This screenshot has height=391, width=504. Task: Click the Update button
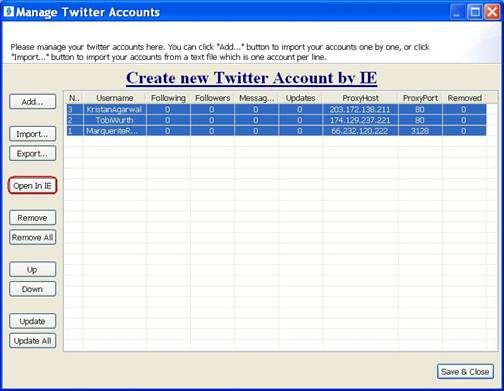tap(32, 321)
